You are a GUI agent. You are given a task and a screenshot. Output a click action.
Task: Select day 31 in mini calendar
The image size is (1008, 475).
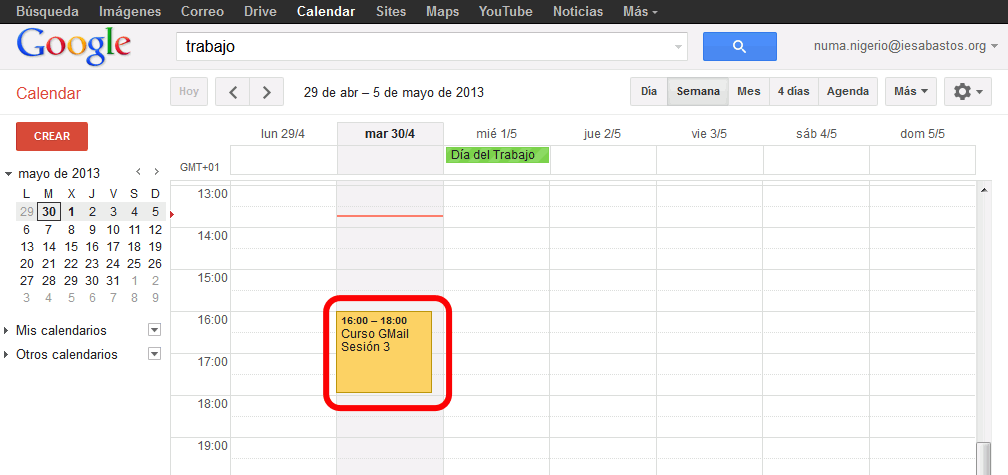(113, 281)
